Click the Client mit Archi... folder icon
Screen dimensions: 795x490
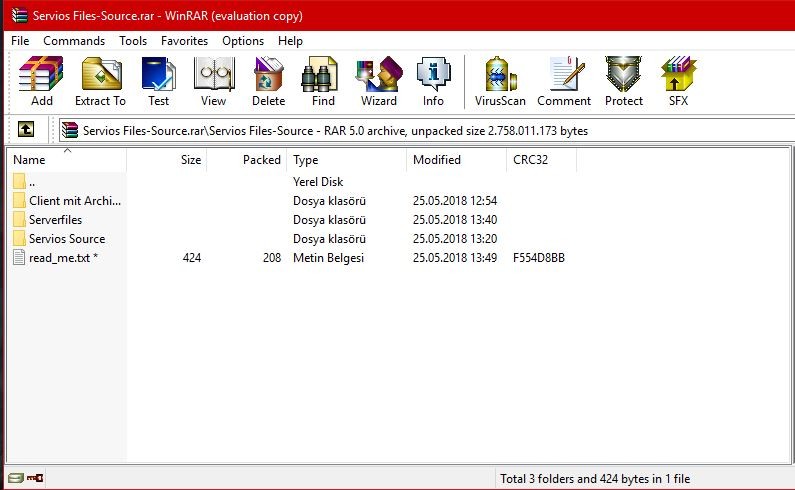(x=19, y=200)
